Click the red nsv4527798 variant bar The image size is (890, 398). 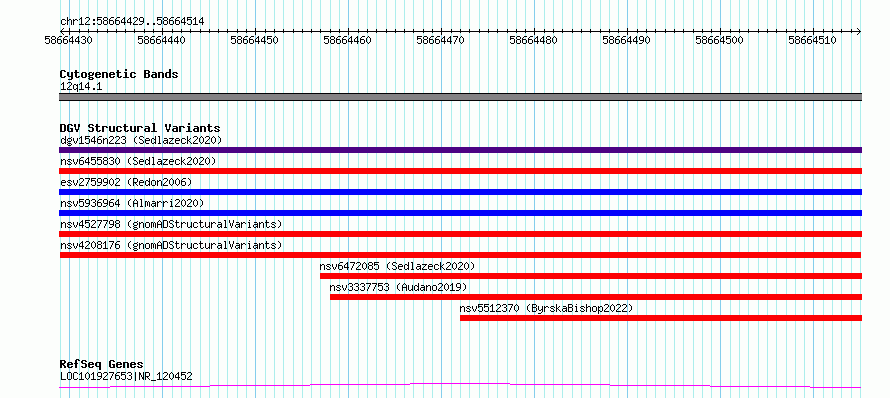460,234
